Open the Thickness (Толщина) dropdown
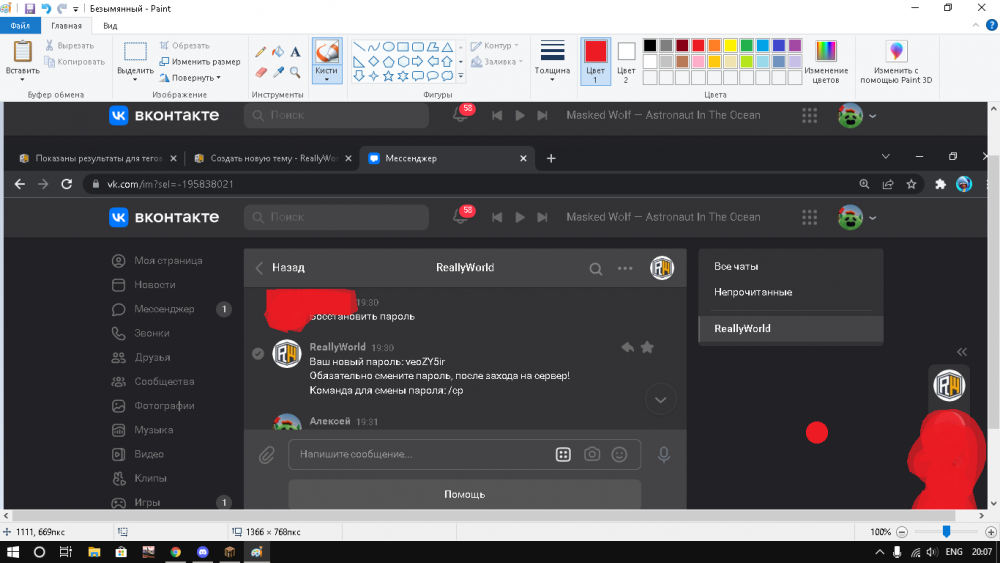This screenshot has width=1000, height=563. [552, 61]
